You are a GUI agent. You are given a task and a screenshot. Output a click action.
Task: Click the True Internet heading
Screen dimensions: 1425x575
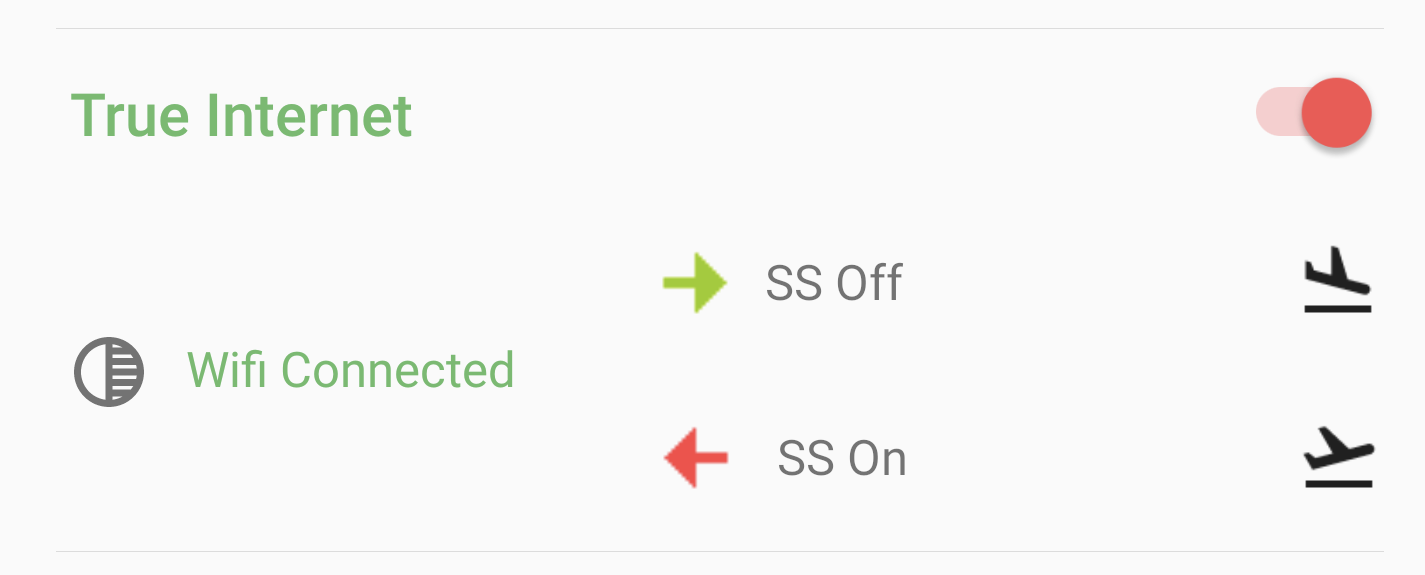point(241,115)
